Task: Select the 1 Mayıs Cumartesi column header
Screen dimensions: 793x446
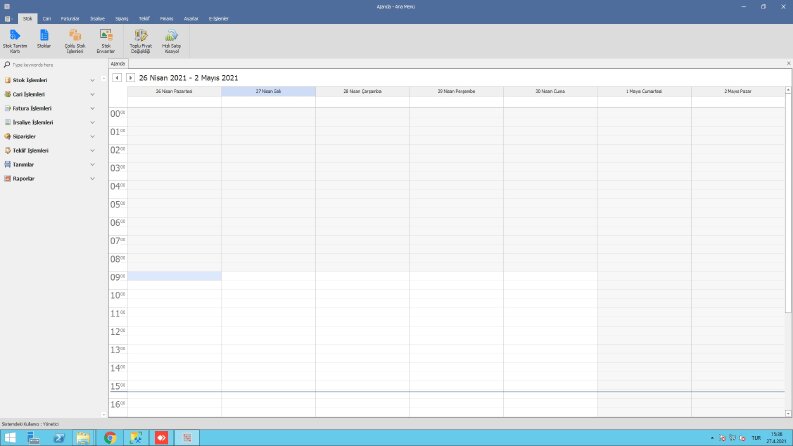Action: [x=644, y=92]
